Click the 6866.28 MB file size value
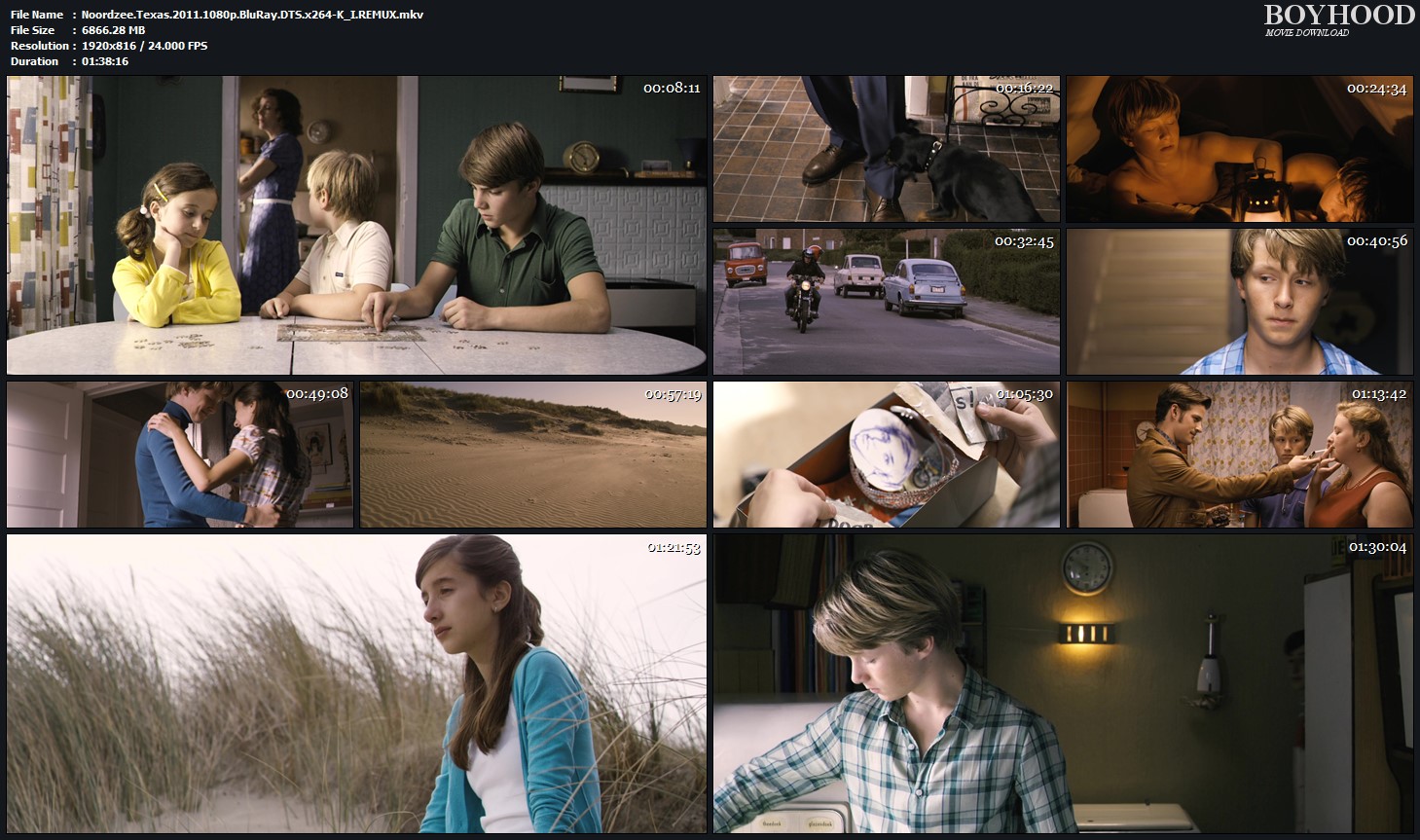1420x840 pixels. [113, 30]
